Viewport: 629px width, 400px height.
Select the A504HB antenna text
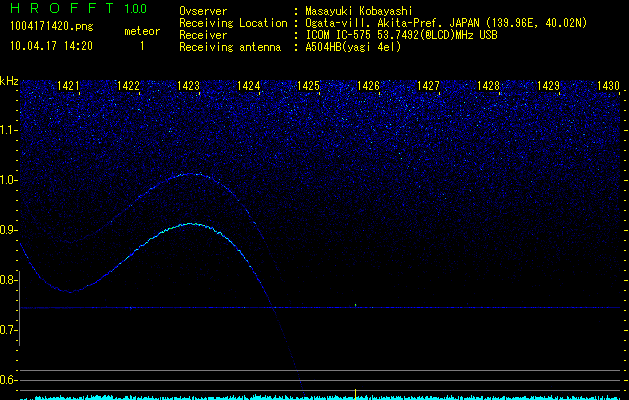point(352,47)
